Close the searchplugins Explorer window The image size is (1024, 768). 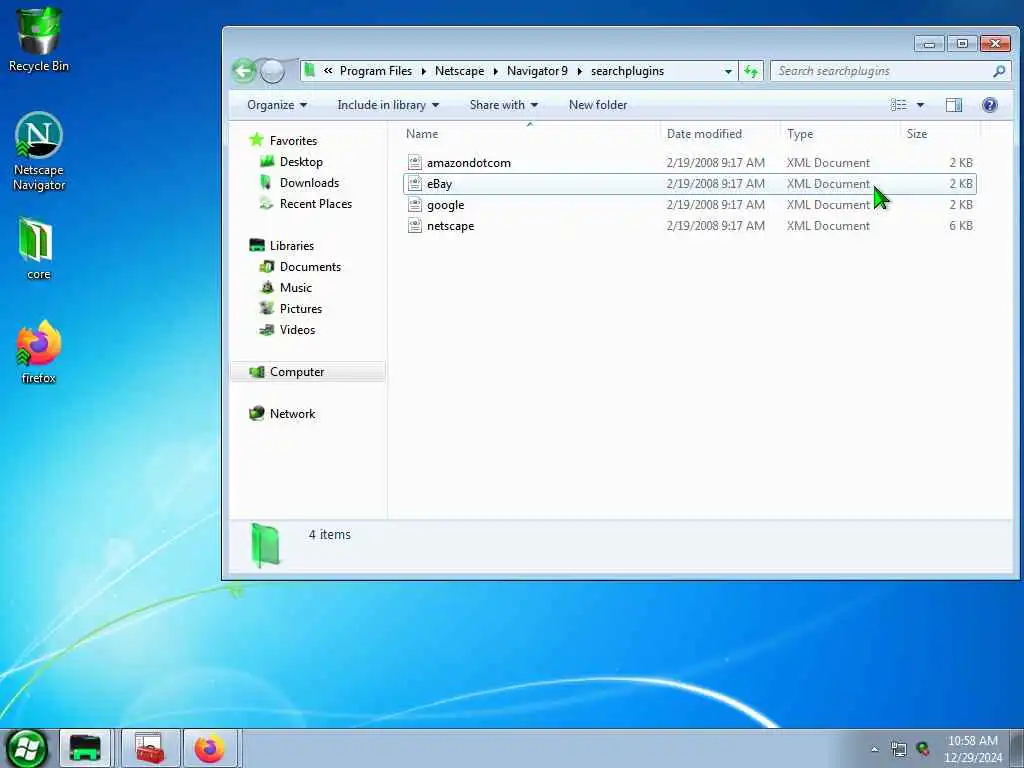pos(995,44)
